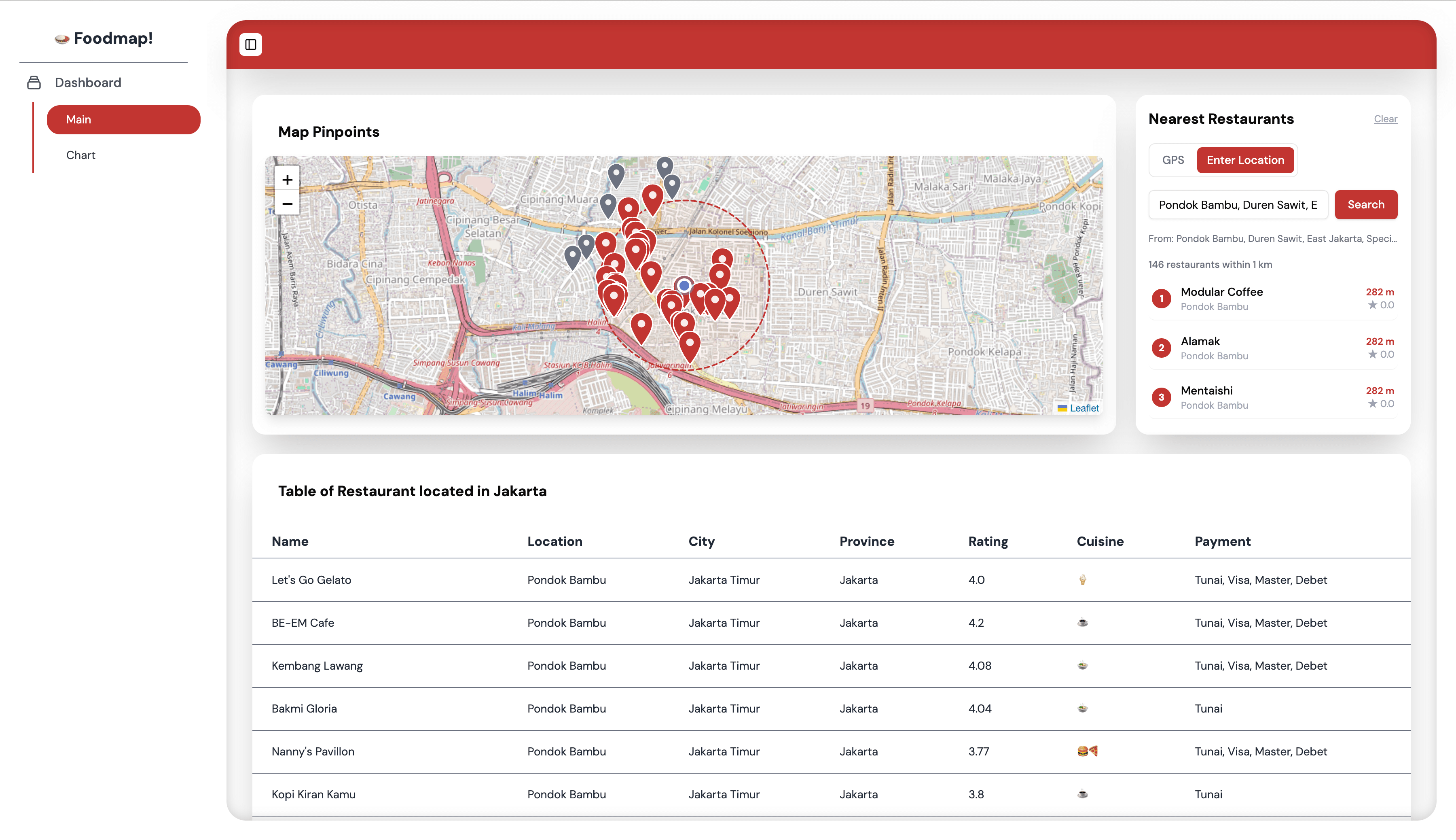Click the Location column header
The width and height of the screenshot is (1456, 840).
pos(555,541)
